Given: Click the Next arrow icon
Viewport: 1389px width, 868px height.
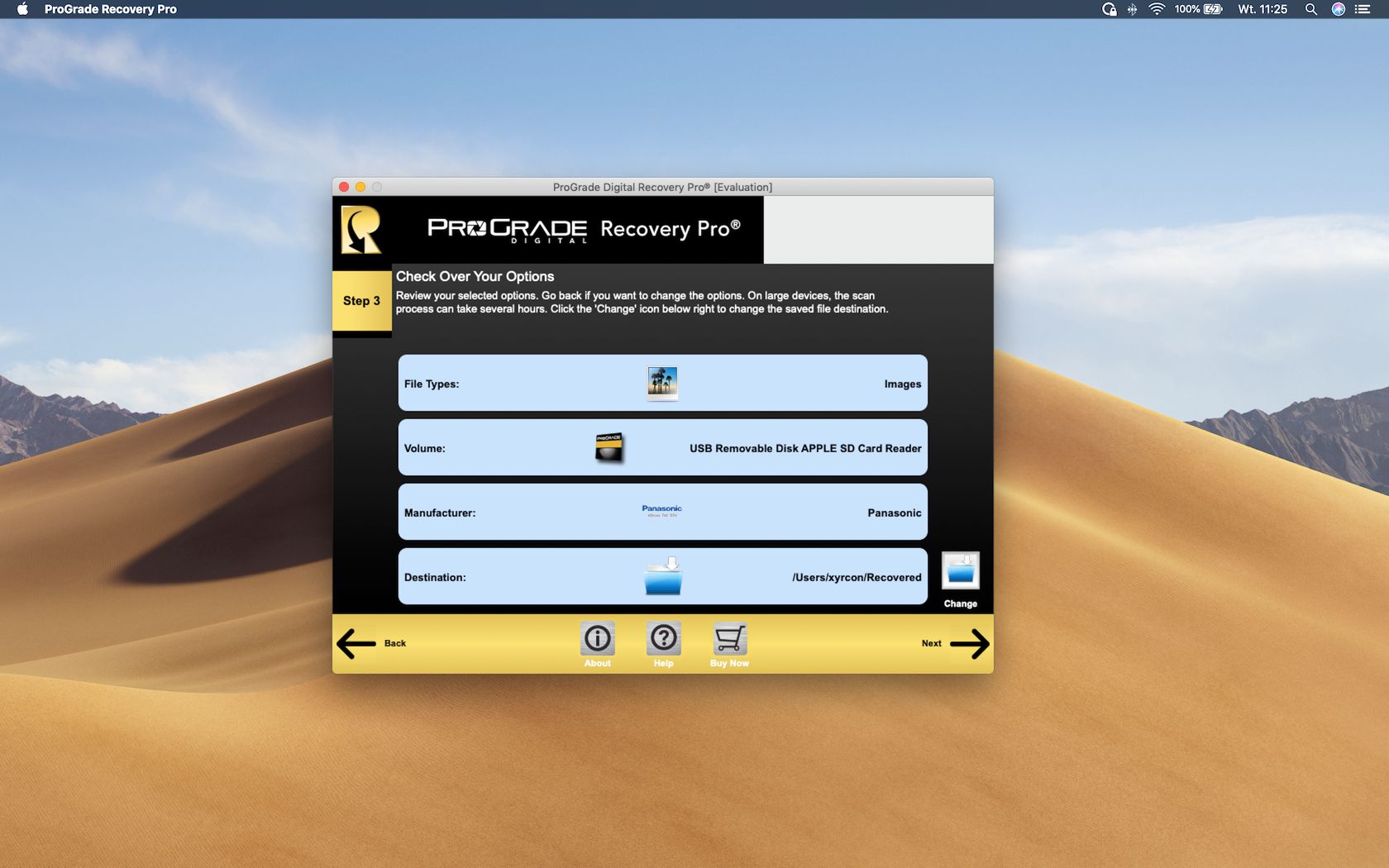Looking at the screenshot, I should [970, 644].
